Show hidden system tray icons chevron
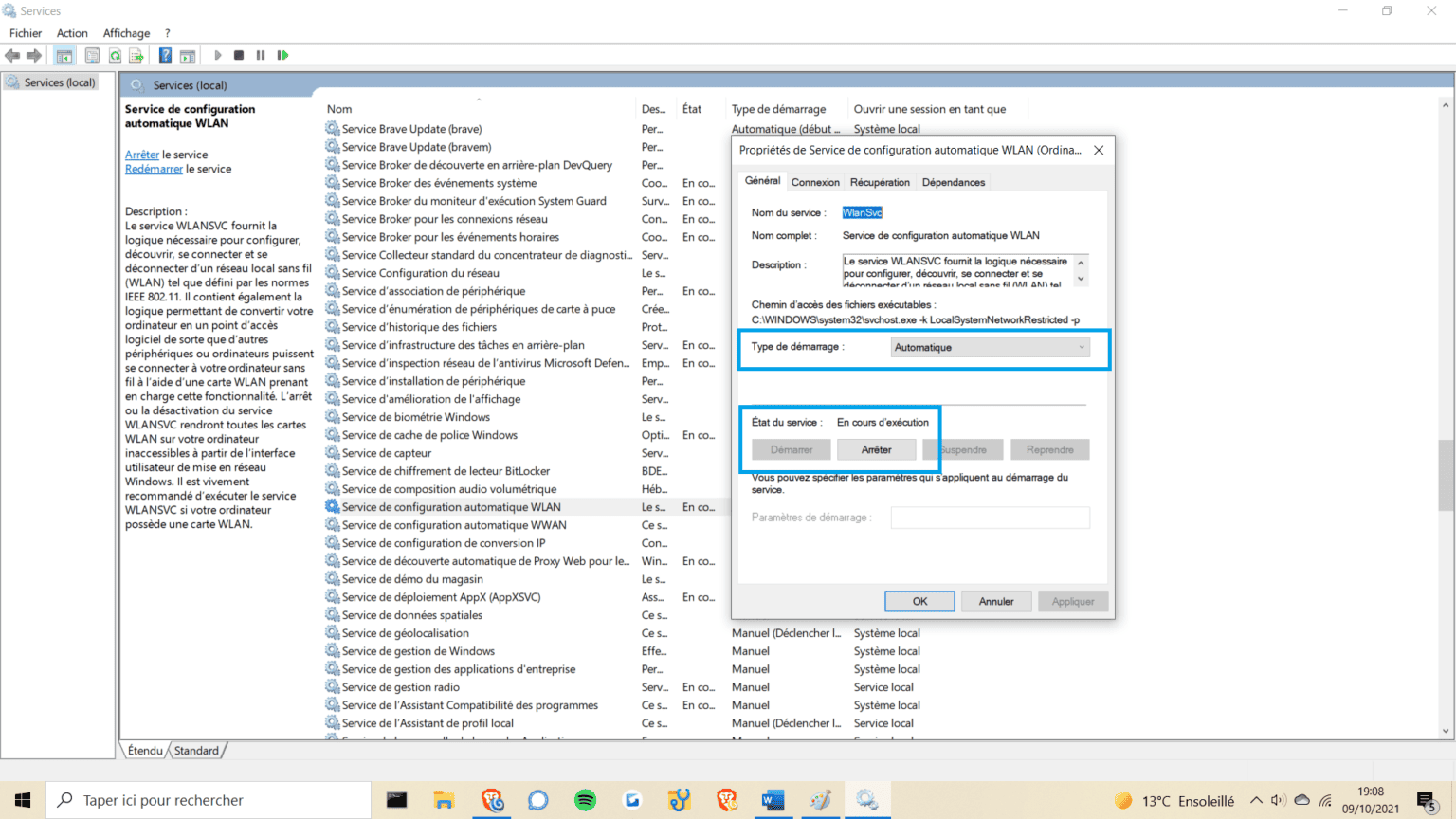1456x819 pixels. pyautogui.click(x=1256, y=800)
